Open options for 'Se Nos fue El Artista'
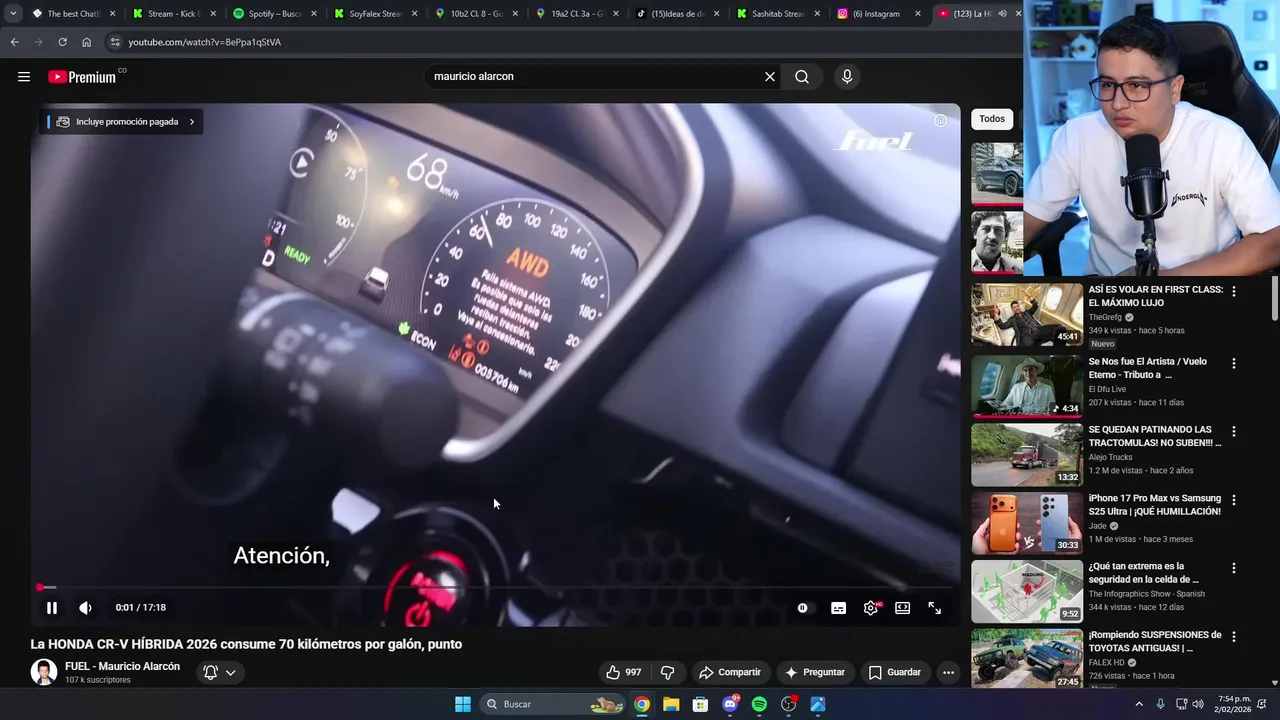This screenshot has height=720, width=1280. coord(1234,363)
